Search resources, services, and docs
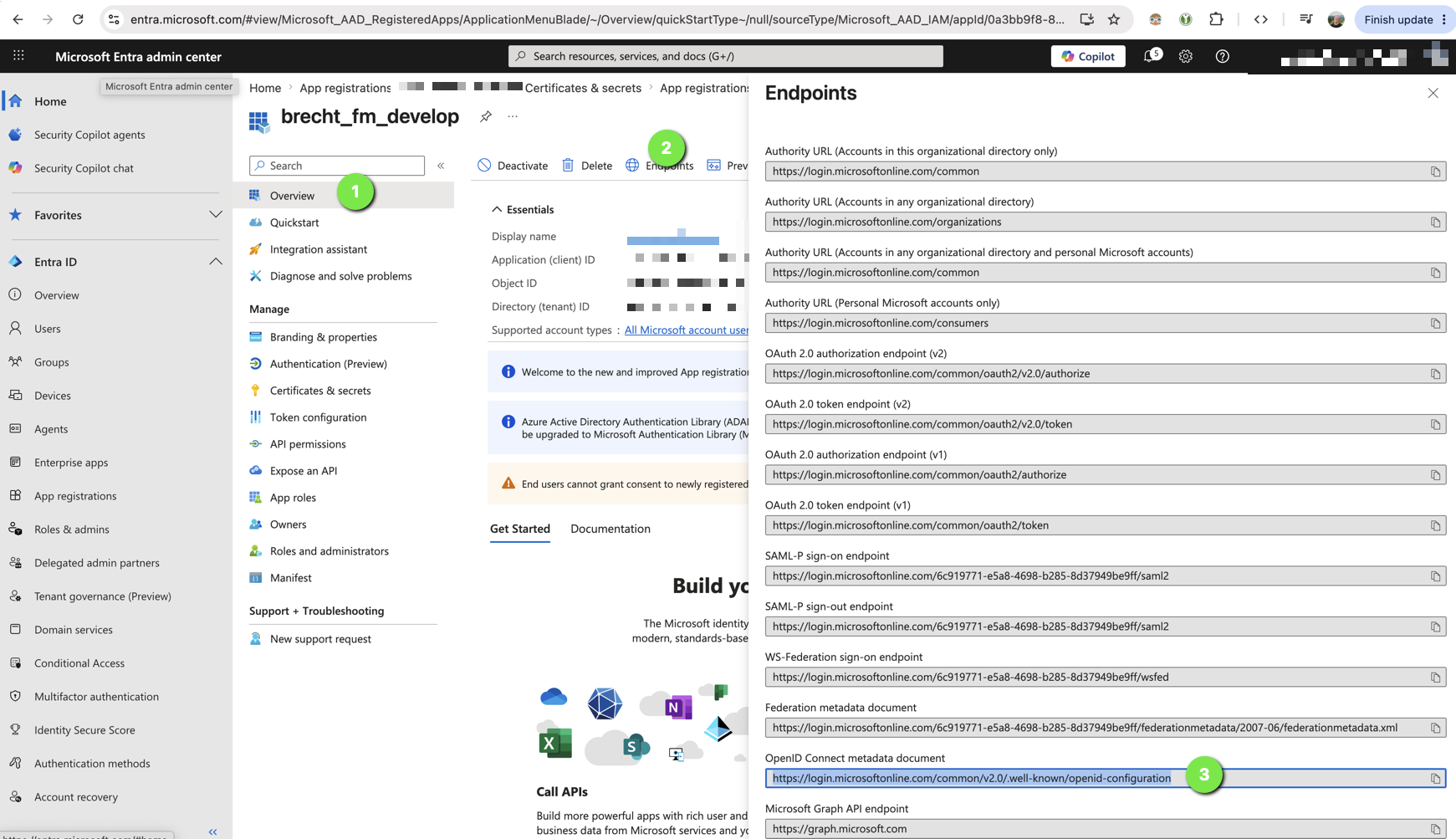Screen dimensions: 1456x839 726,56
